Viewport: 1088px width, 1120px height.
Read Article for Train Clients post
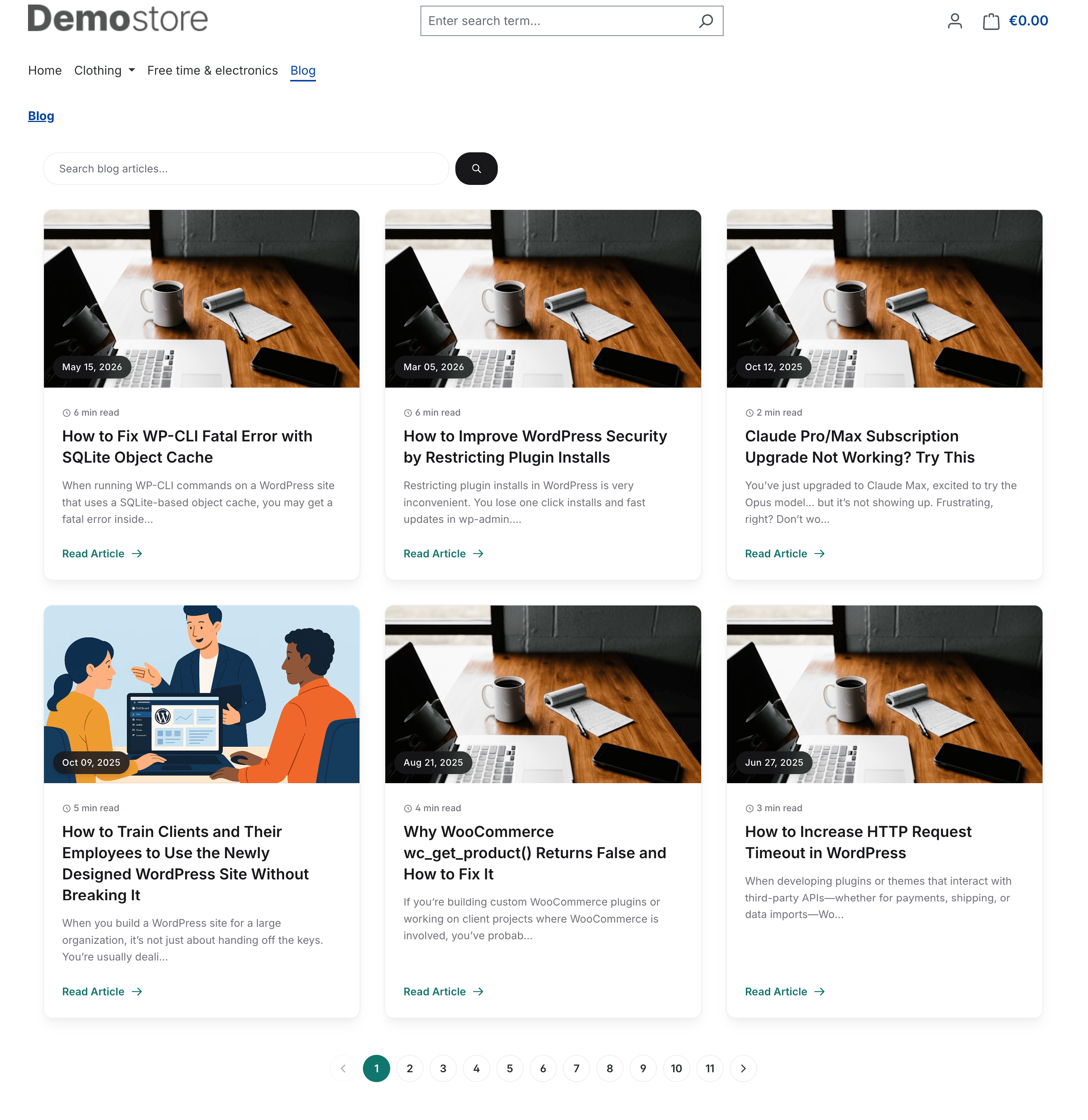[102, 992]
